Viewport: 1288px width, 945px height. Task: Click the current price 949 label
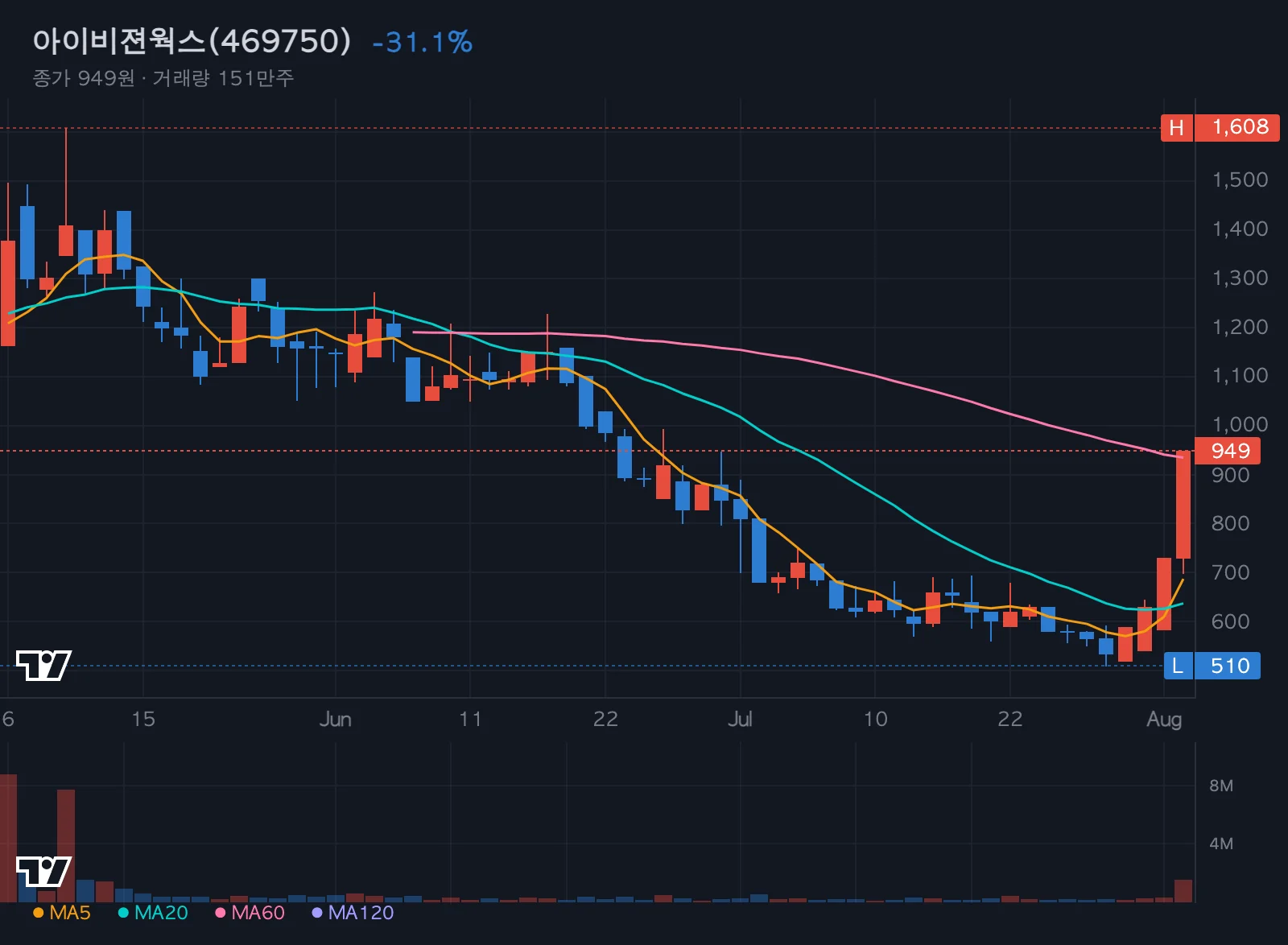coord(1228,451)
